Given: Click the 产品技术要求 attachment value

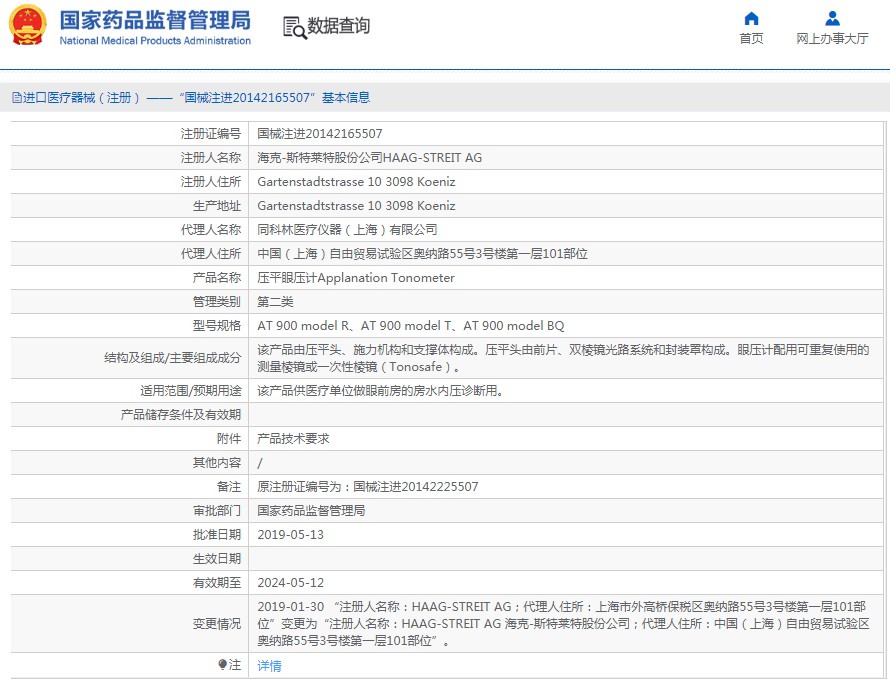Looking at the screenshot, I should coord(293,439).
